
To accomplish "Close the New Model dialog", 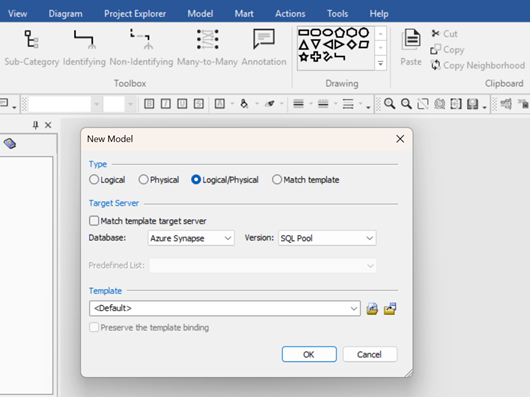I will click(x=400, y=139).
